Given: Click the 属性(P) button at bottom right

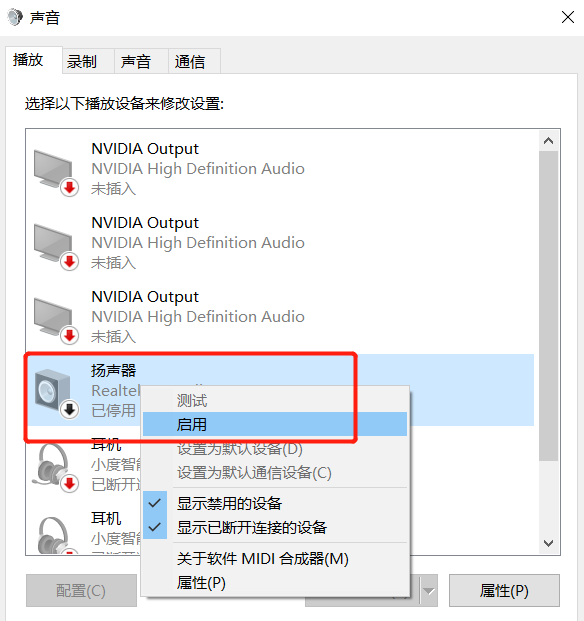Looking at the screenshot, I should [504, 591].
